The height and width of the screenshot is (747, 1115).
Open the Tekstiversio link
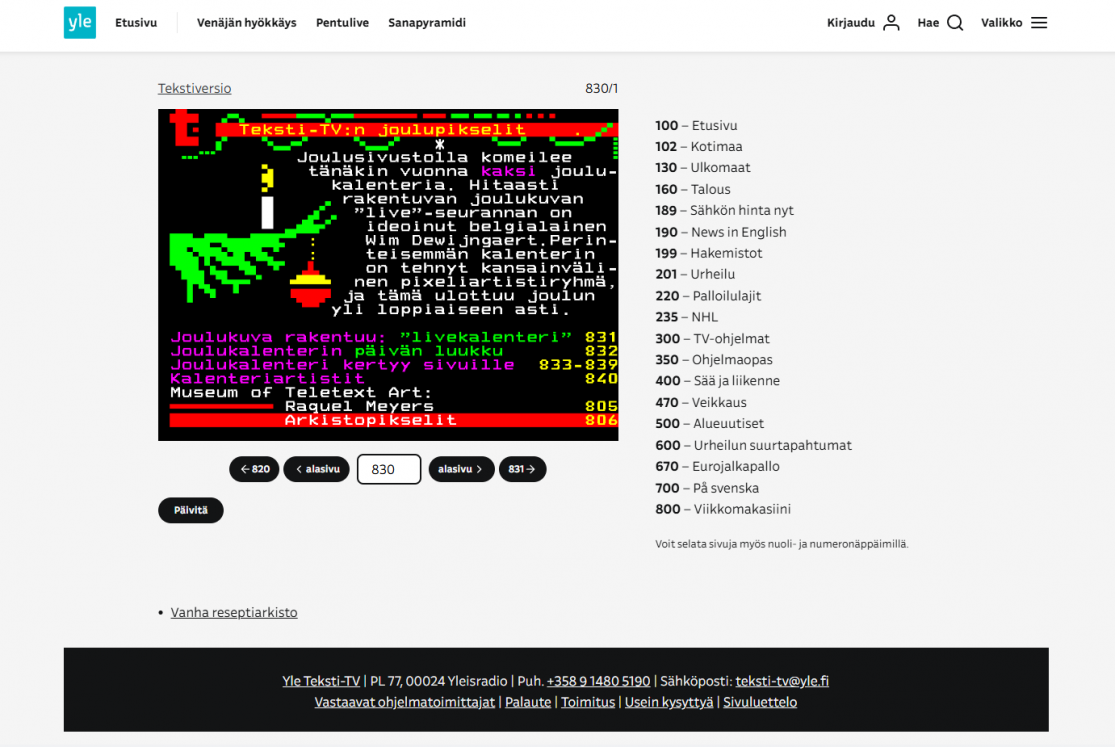click(x=194, y=88)
